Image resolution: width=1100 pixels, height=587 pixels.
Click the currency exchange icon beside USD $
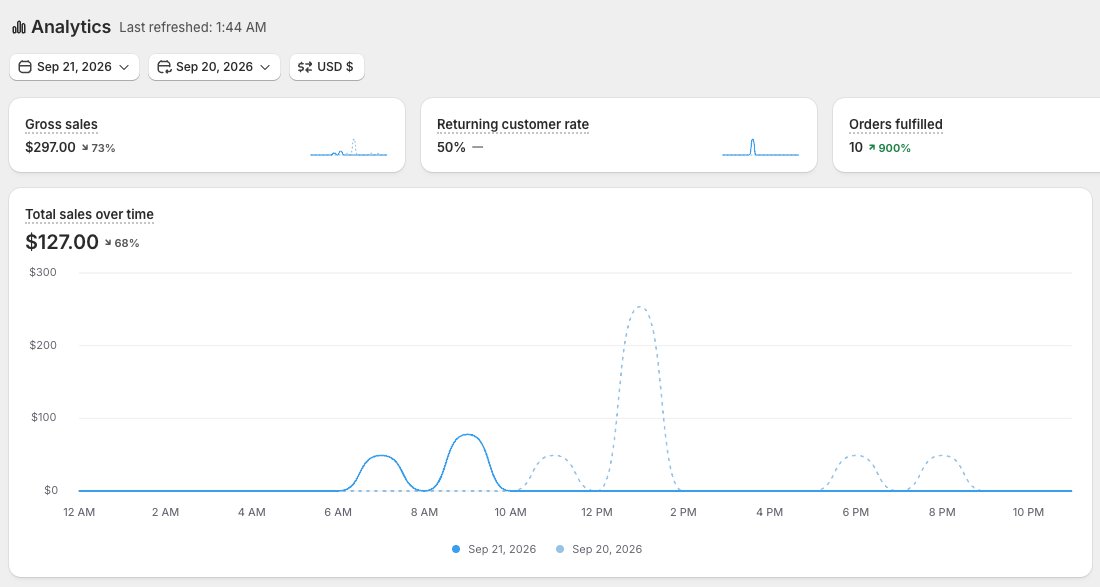click(x=304, y=67)
